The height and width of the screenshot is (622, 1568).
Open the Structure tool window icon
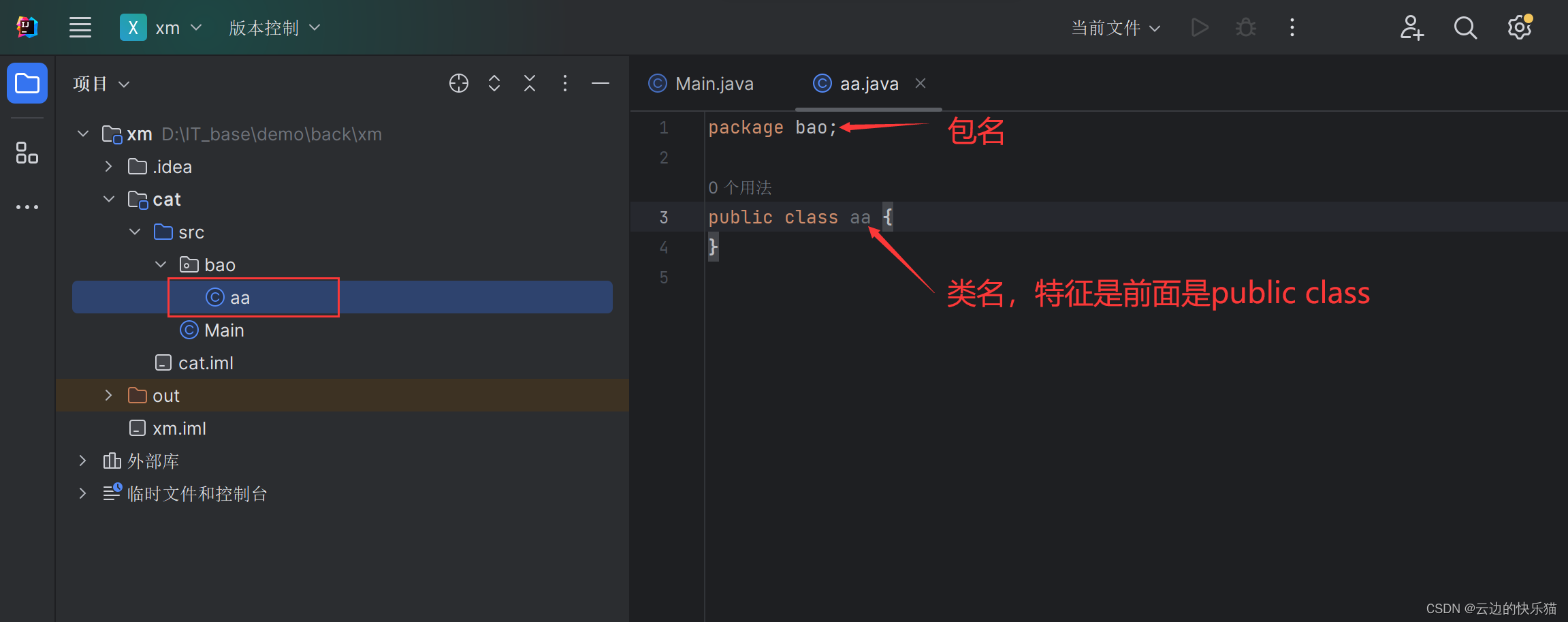[x=27, y=153]
